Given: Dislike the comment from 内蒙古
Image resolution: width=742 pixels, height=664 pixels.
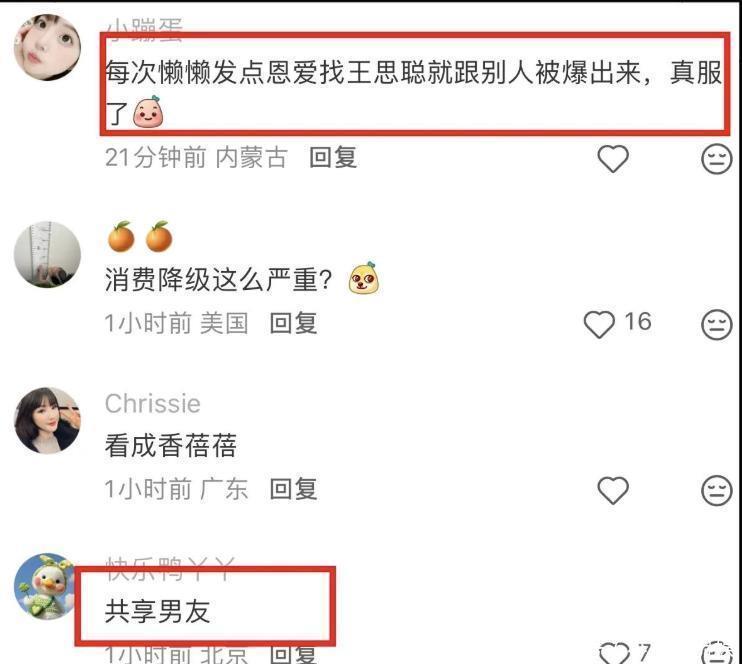Looking at the screenshot, I should click(x=716, y=159).
